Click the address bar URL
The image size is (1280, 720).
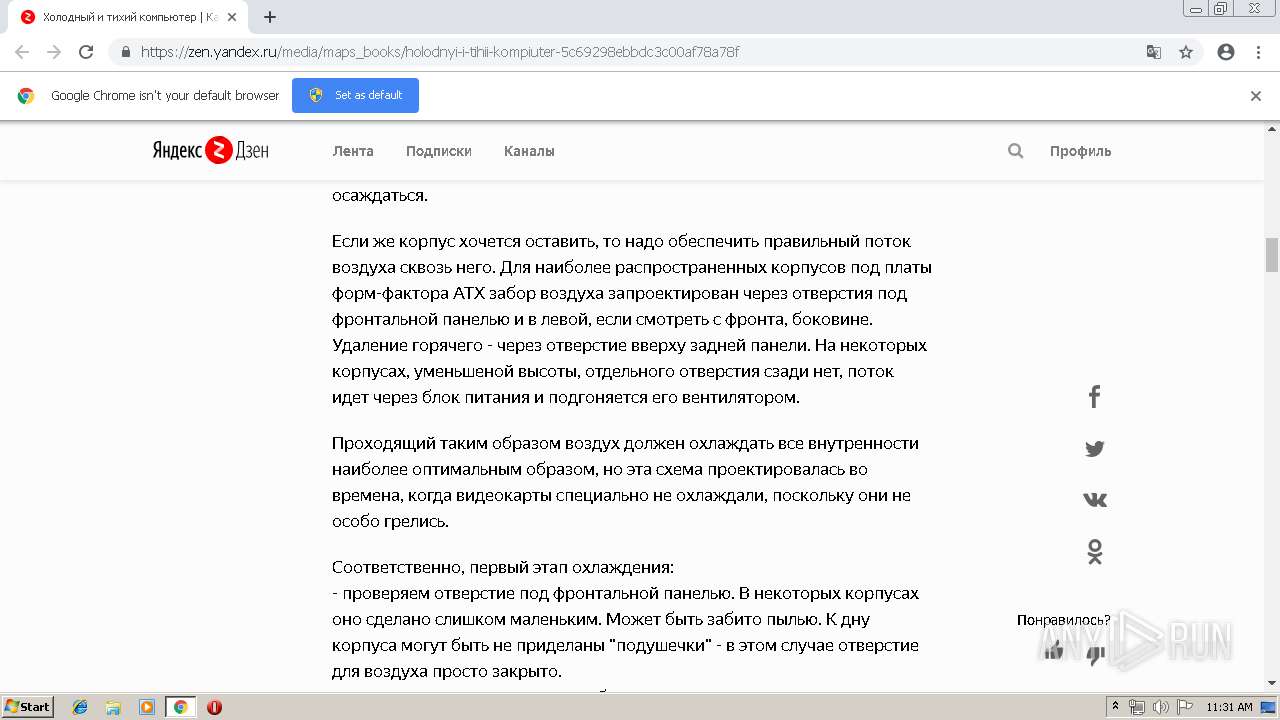pos(440,52)
